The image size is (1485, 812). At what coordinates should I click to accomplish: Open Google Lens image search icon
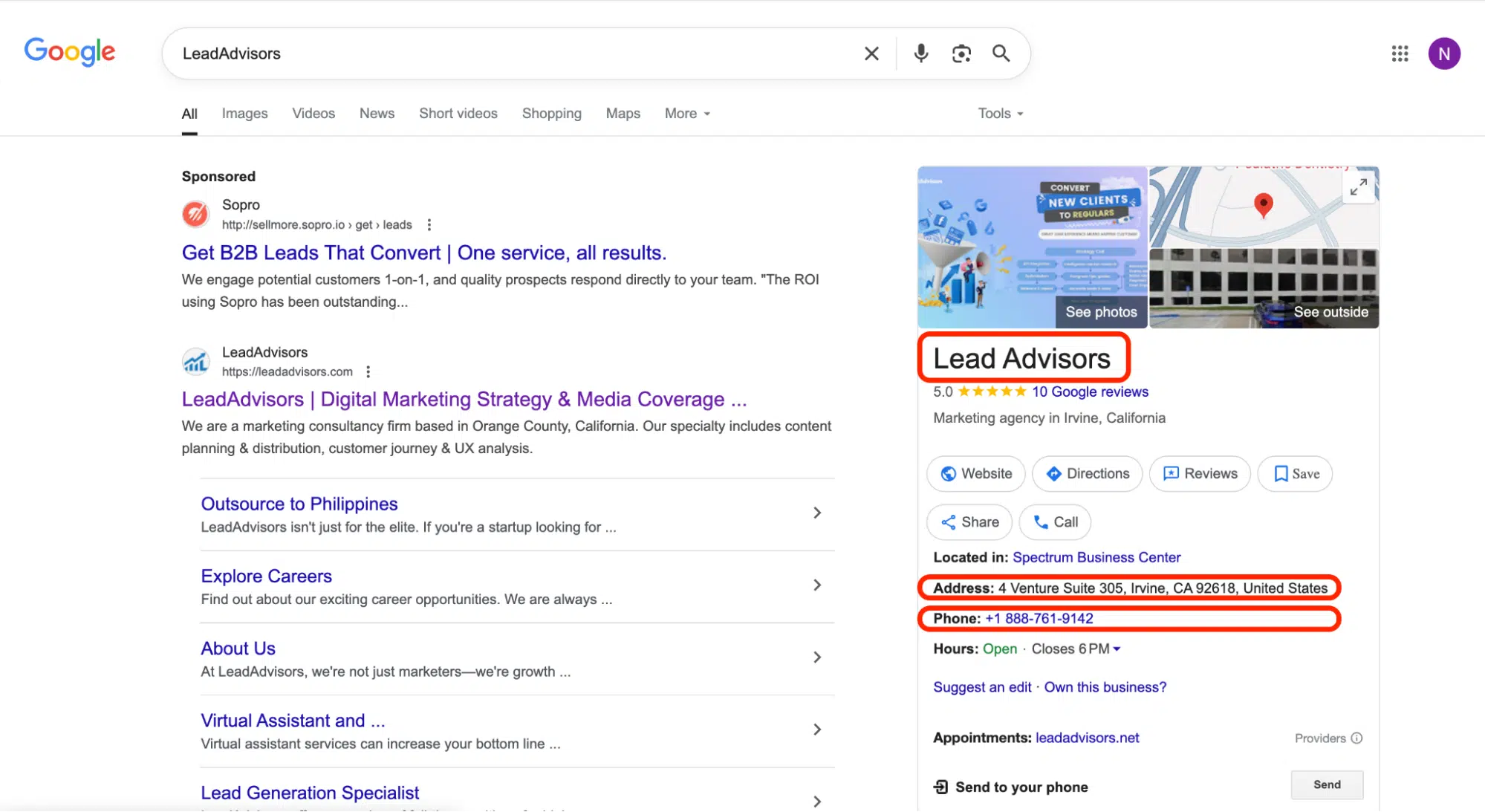tap(961, 53)
